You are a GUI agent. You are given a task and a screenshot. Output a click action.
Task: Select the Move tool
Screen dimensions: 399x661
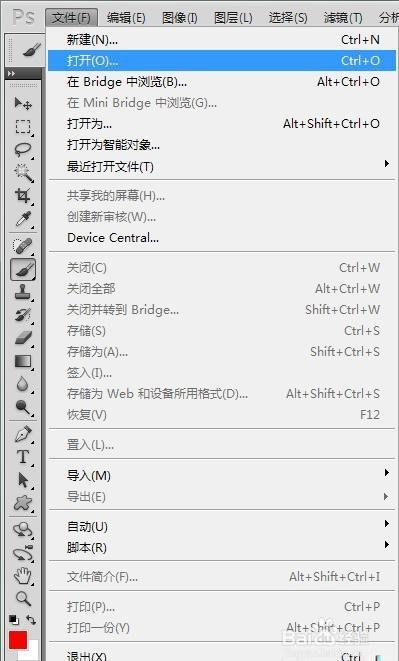tap(23, 103)
